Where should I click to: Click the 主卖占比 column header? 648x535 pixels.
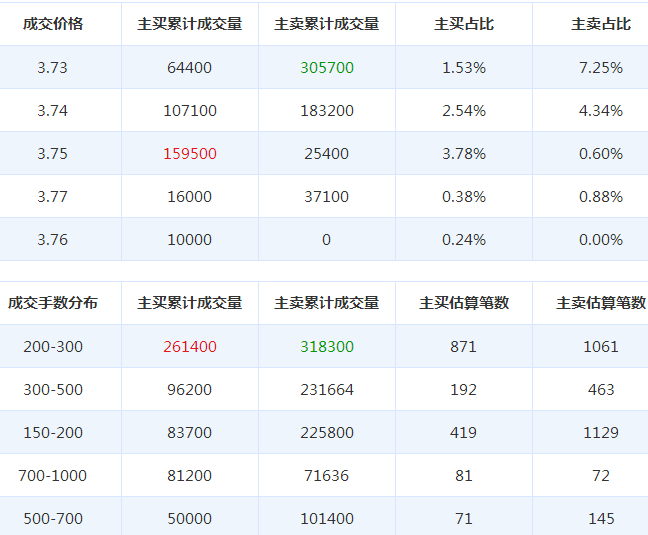point(601,24)
